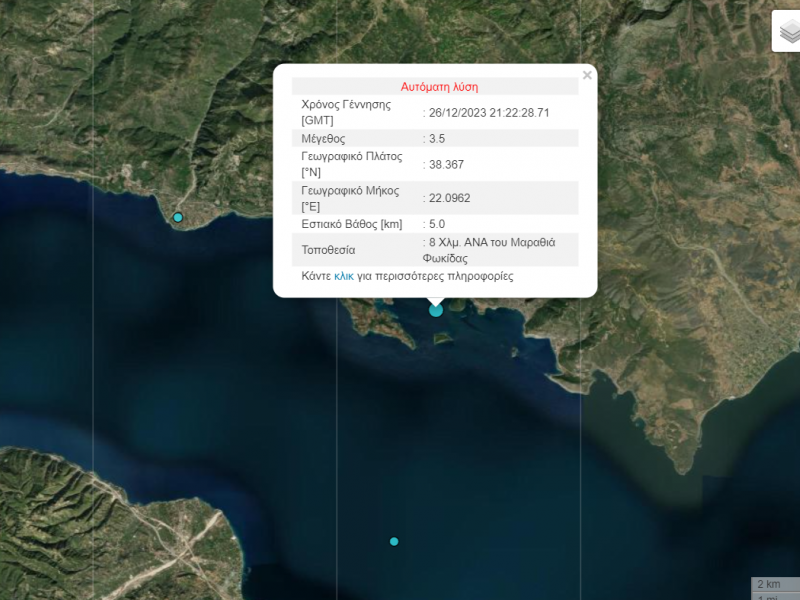Select the magnitude value 3.5

[434, 137]
